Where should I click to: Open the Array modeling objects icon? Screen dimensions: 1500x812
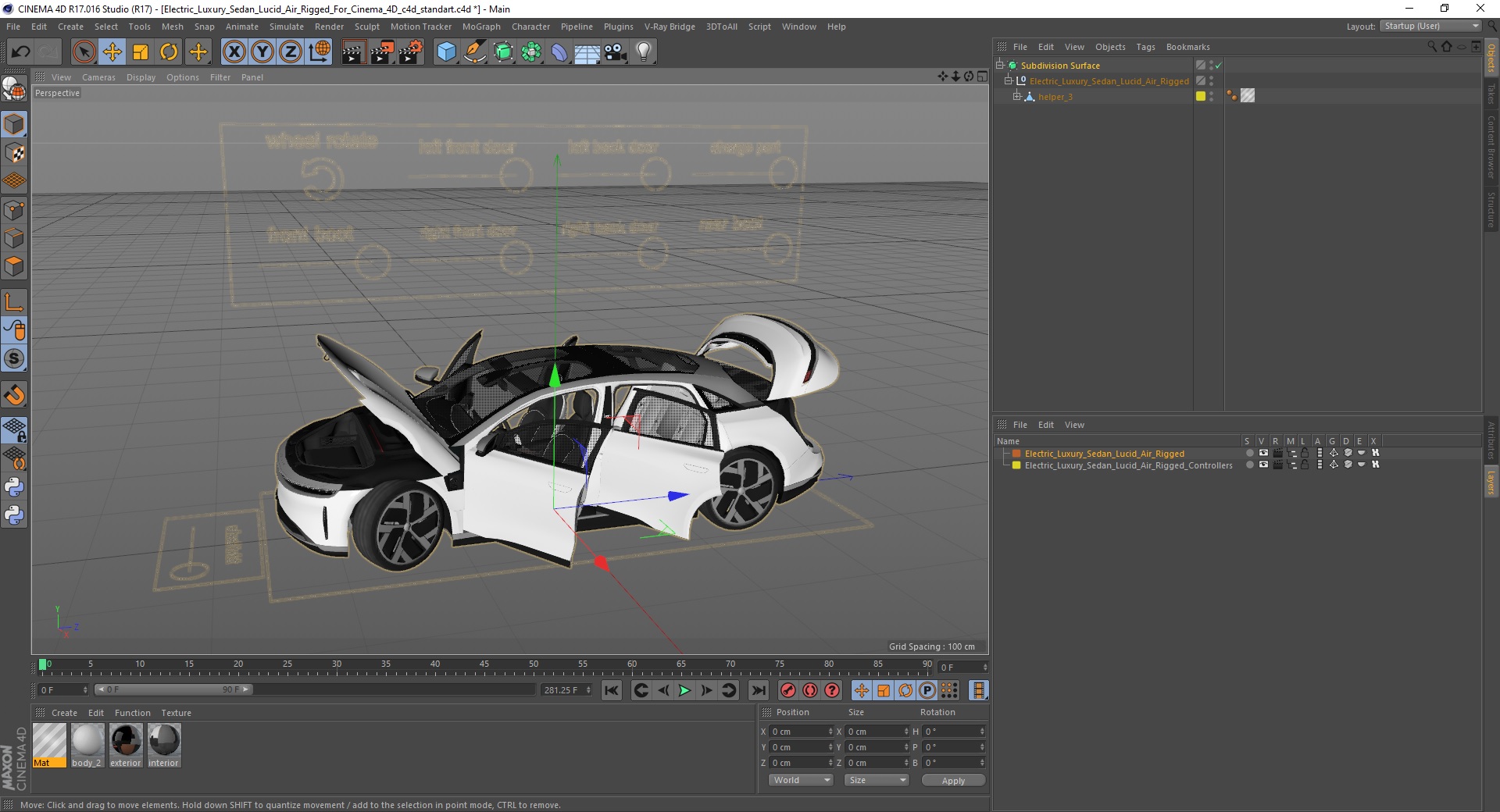pyautogui.click(x=531, y=52)
